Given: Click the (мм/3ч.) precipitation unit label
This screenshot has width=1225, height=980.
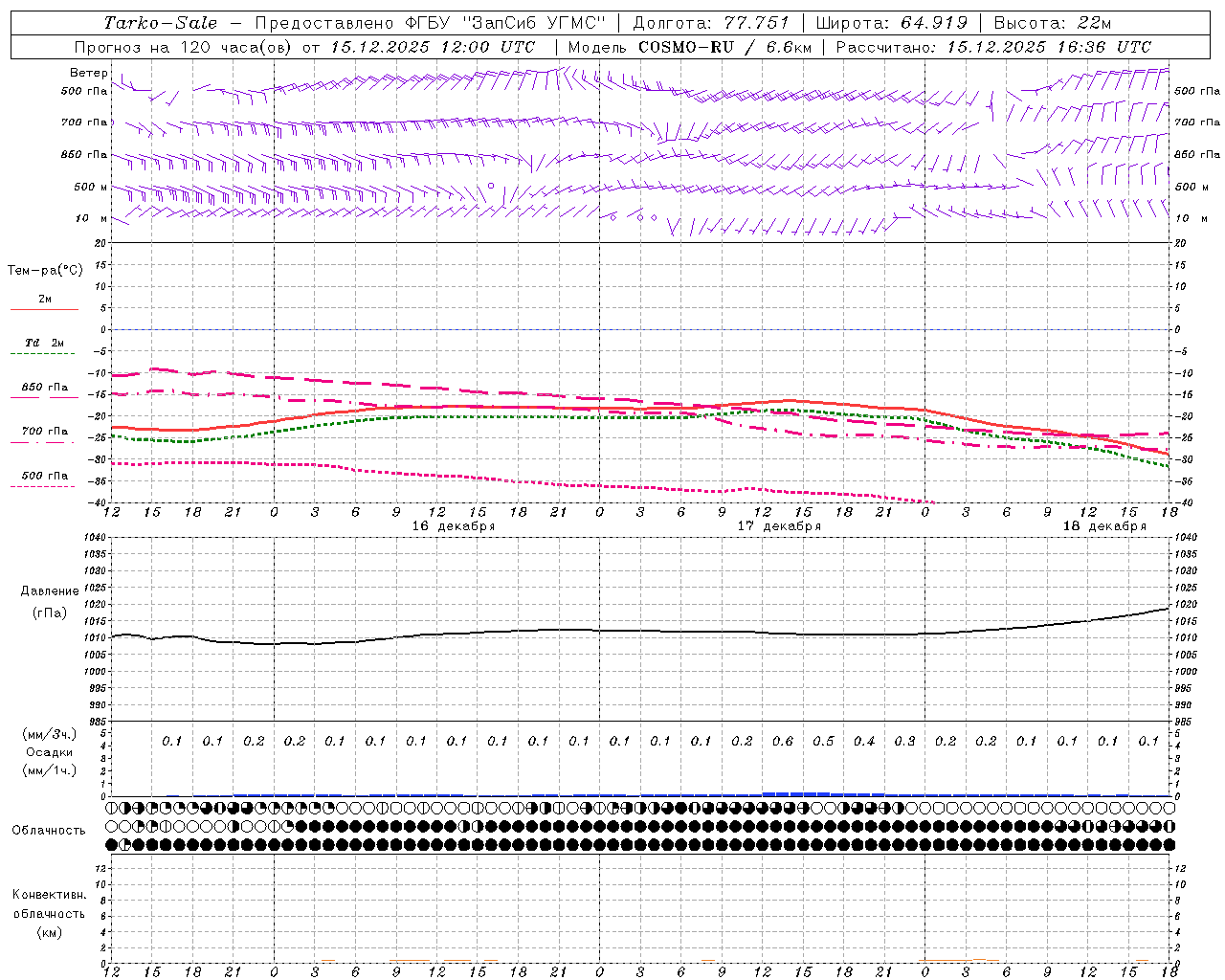Looking at the screenshot, I should (50, 734).
